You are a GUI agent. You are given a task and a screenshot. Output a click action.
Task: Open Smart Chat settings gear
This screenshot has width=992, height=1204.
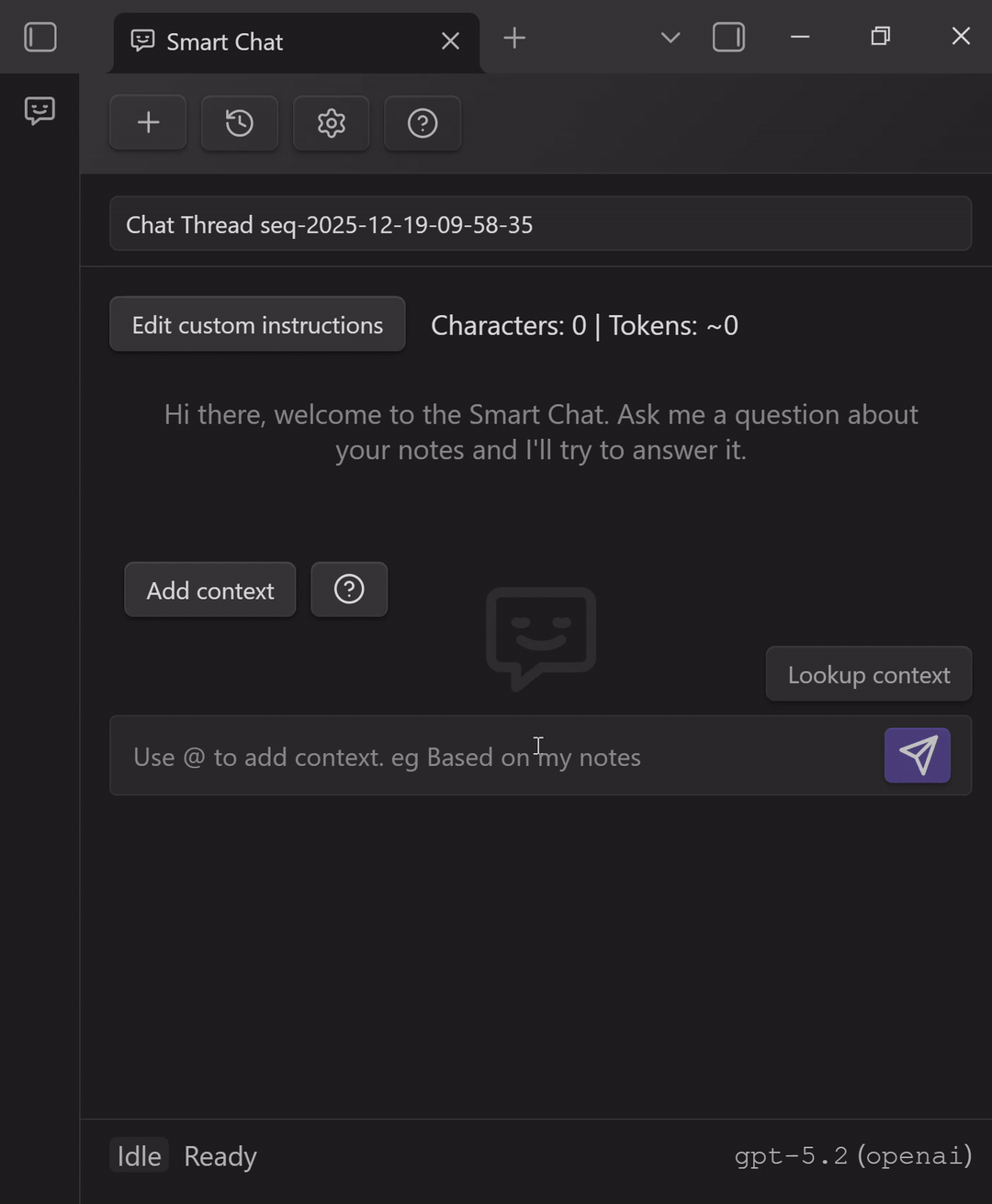click(331, 123)
